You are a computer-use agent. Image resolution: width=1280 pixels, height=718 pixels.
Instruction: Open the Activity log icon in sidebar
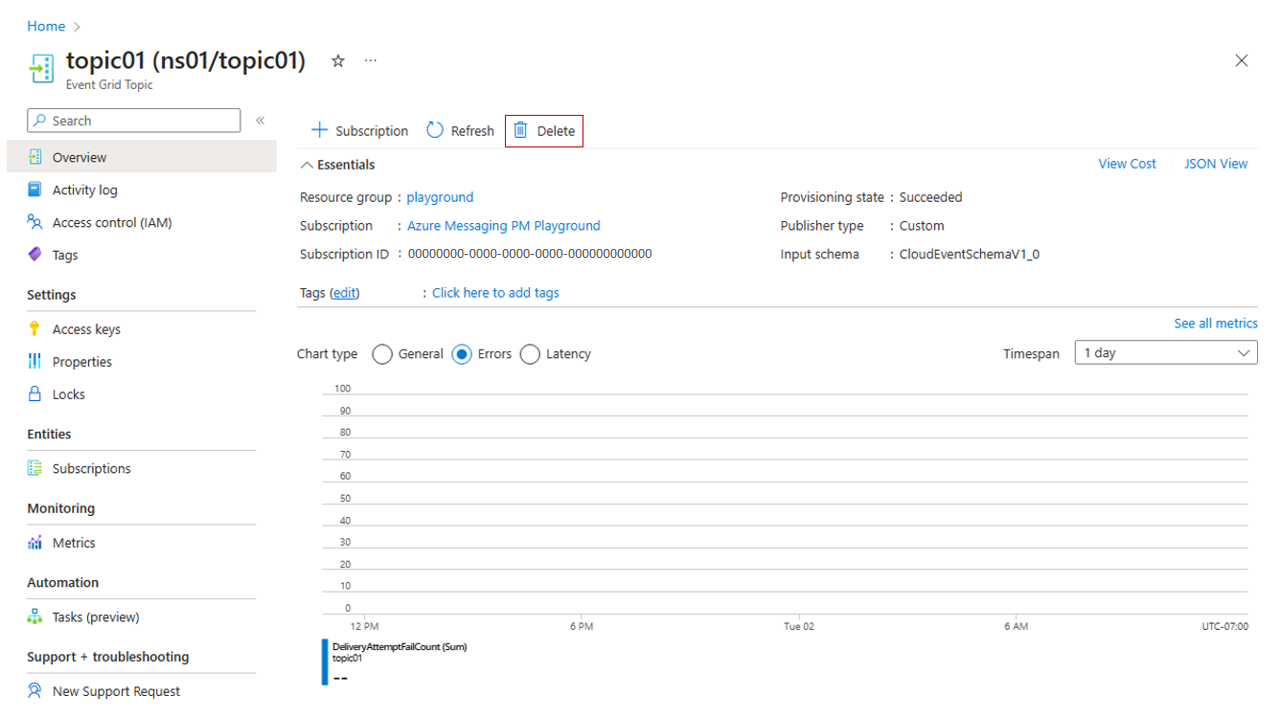32,189
